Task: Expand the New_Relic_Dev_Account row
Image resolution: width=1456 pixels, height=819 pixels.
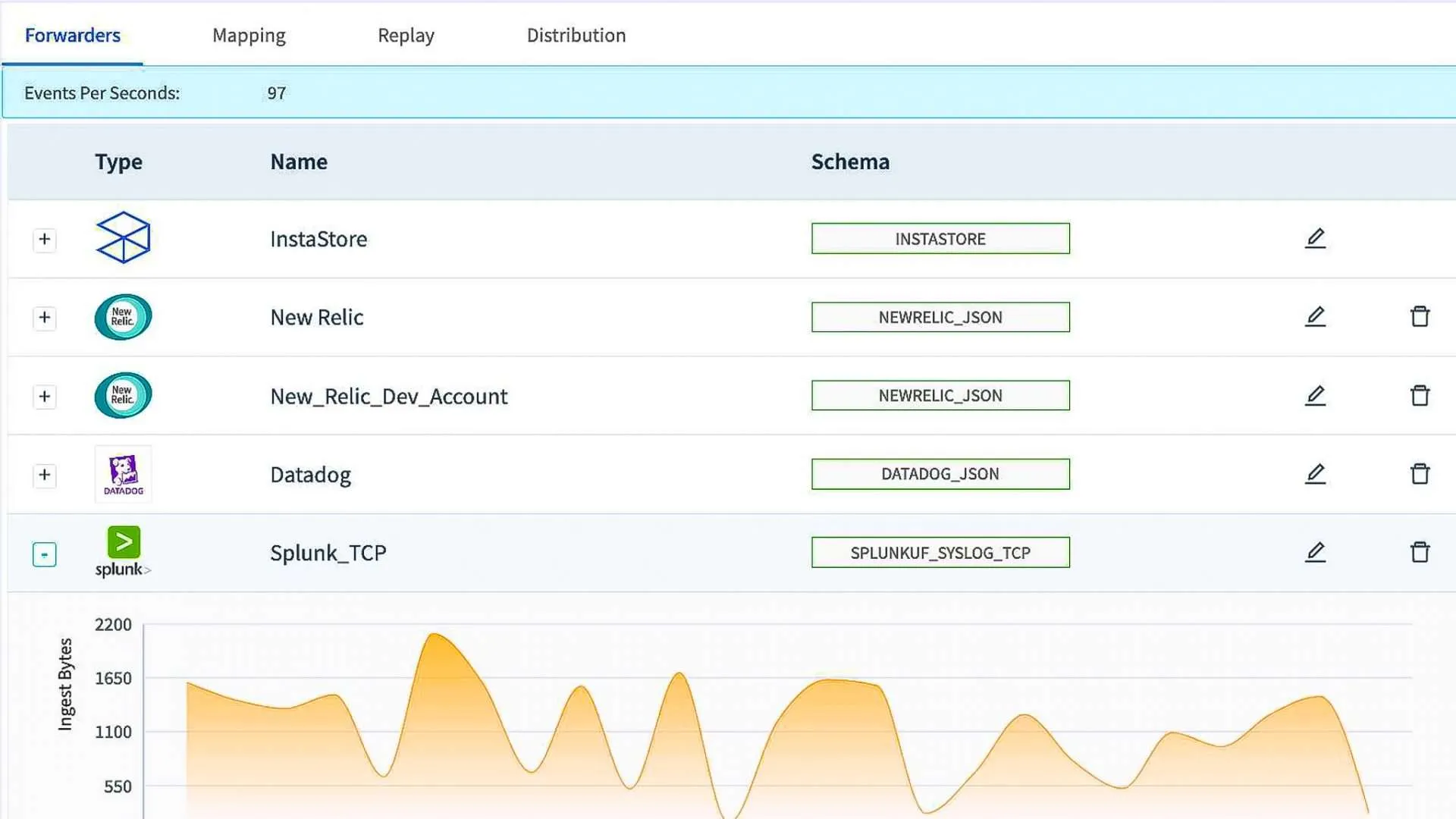Action: tap(45, 397)
